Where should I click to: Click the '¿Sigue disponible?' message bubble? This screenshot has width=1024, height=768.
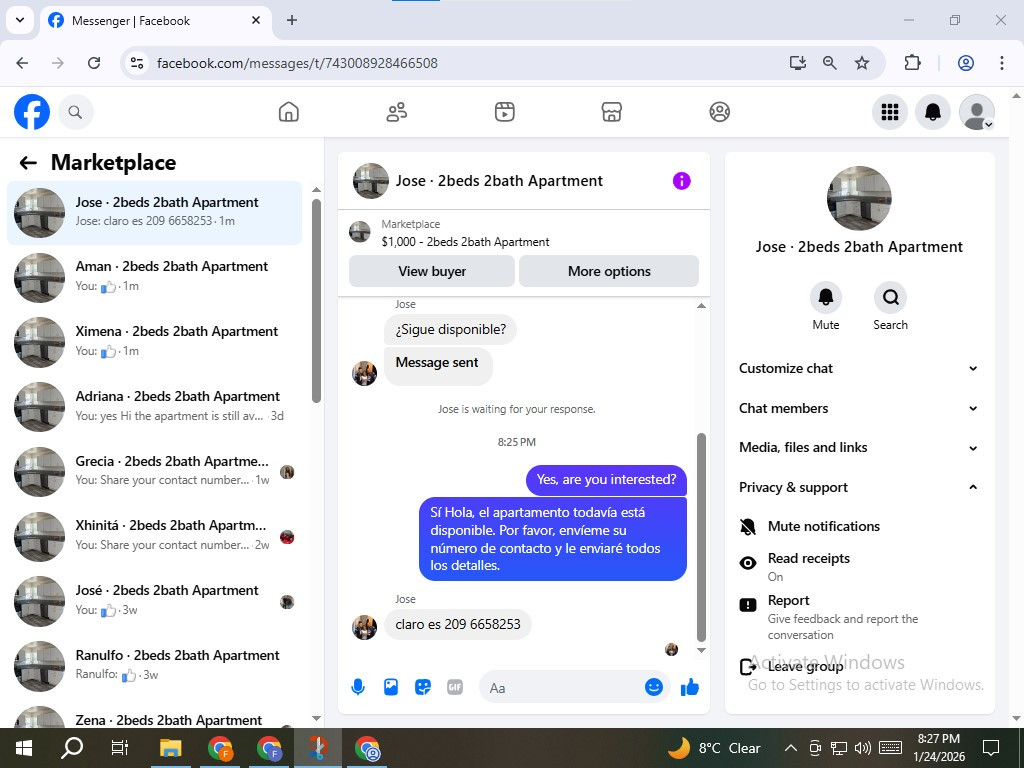click(451, 329)
